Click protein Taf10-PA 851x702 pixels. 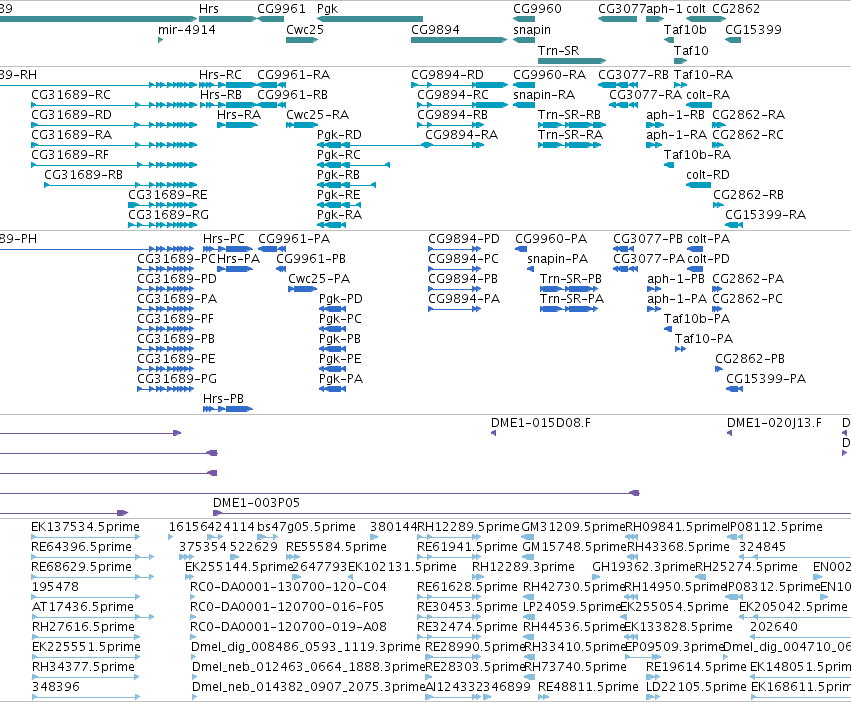(x=704, y=339)
